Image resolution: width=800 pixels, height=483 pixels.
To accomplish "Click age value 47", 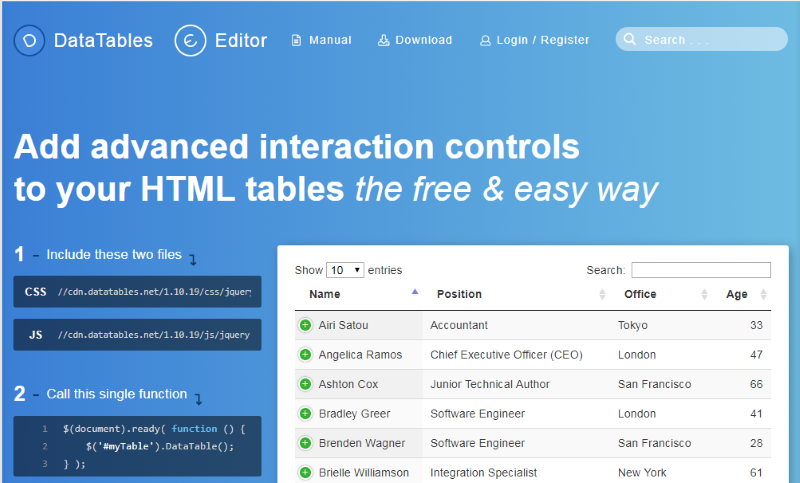I will 756,354.
